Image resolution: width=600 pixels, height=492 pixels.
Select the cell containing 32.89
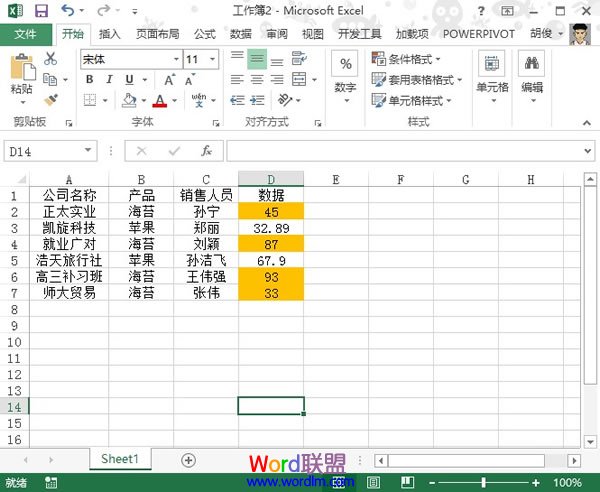pyautogui.click(x=271, y=228)
